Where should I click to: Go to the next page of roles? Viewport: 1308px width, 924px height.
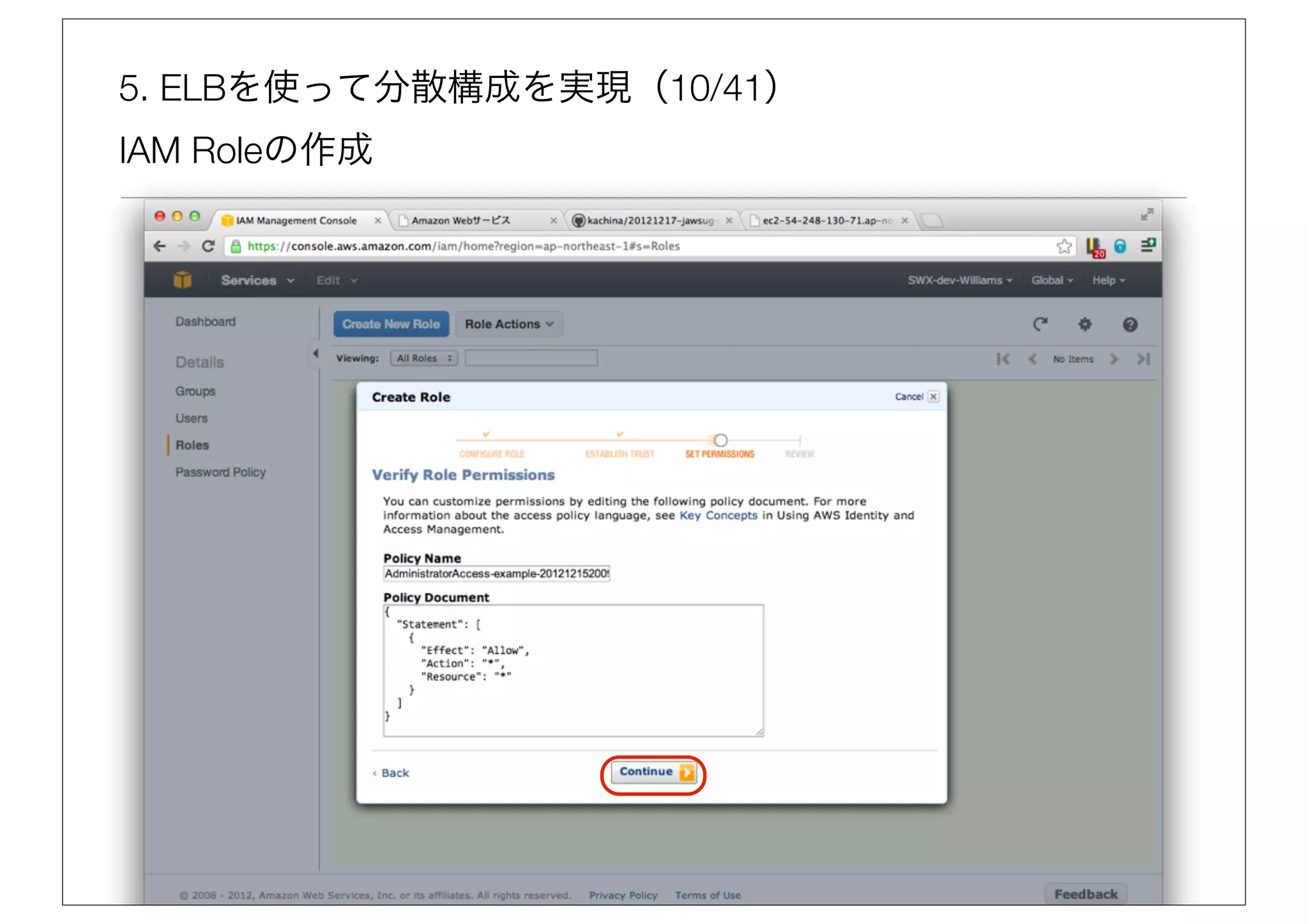[1114, 359]
